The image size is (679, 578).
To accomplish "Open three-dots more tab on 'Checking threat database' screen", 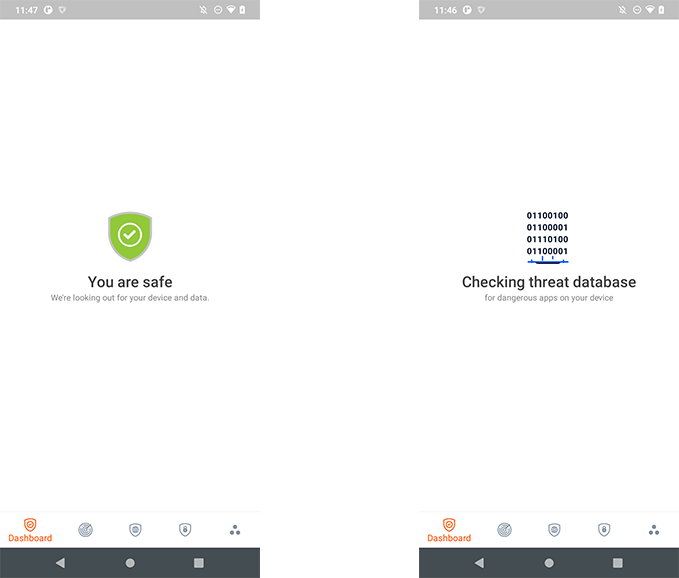I will tap(654, 530).
